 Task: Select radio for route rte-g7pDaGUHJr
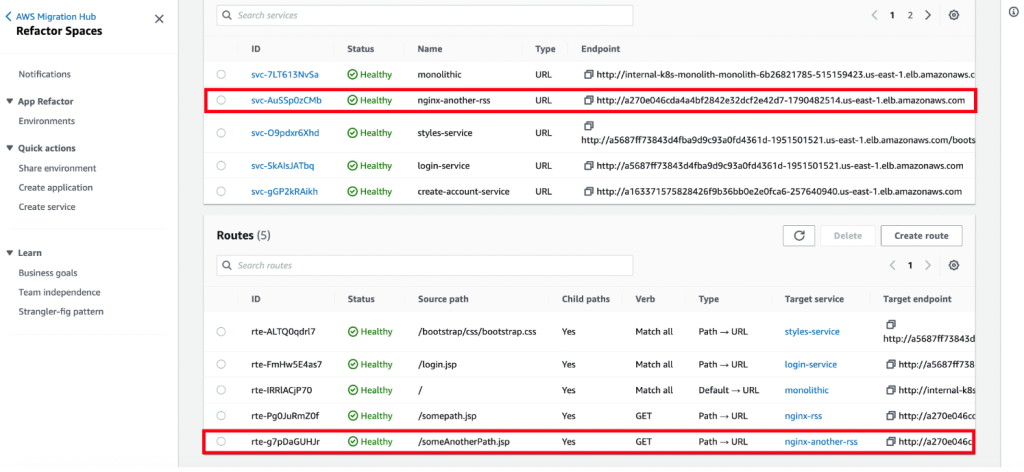221,441
